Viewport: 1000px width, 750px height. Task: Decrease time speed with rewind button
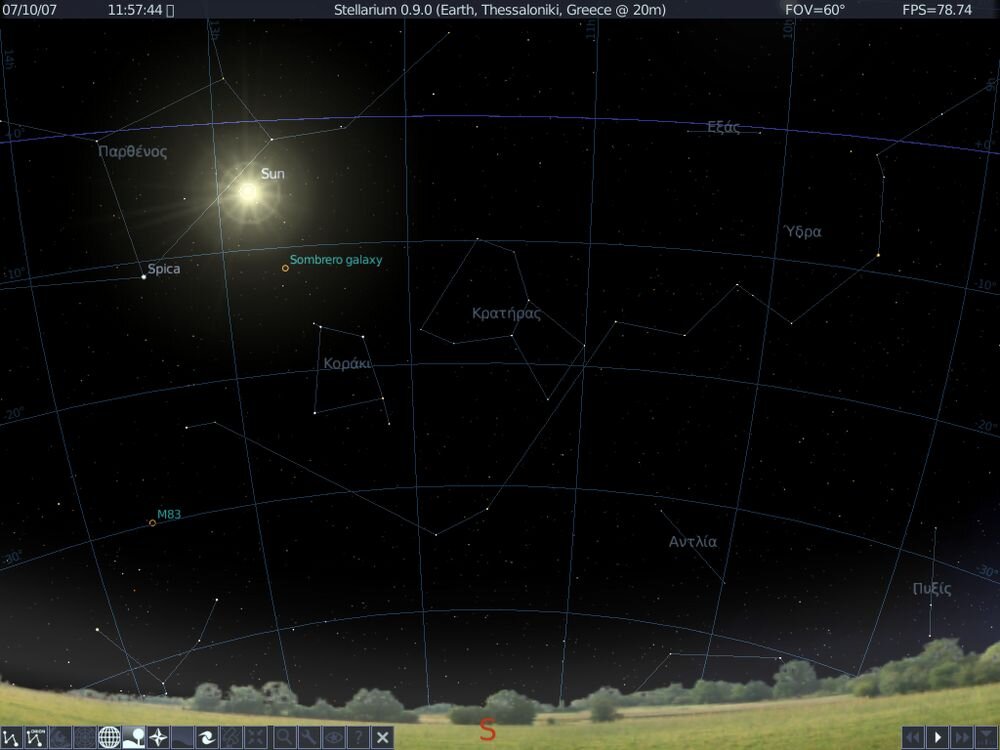[913, 738]
